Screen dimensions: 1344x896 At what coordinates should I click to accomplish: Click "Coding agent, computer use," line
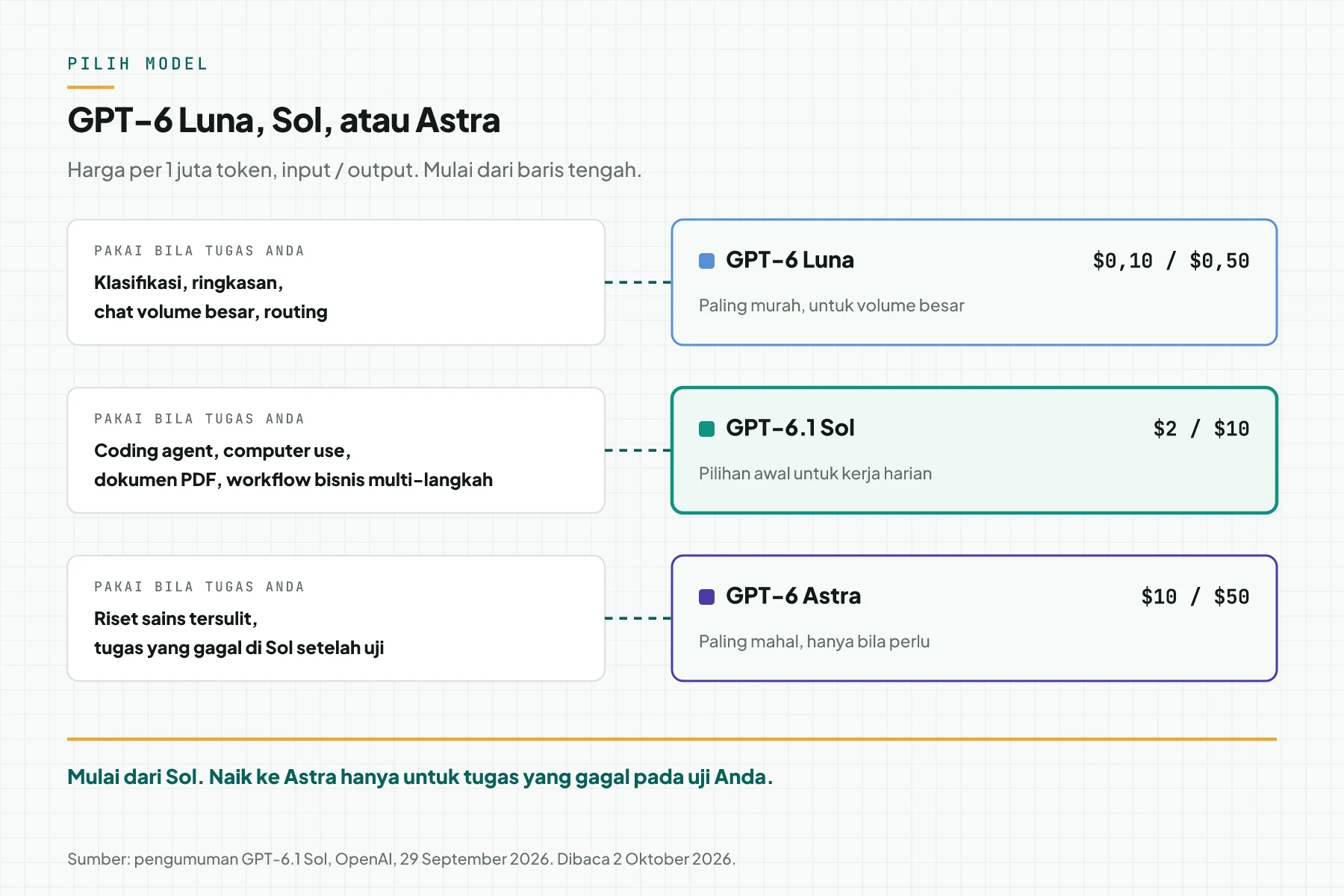(x=223, y=451)
